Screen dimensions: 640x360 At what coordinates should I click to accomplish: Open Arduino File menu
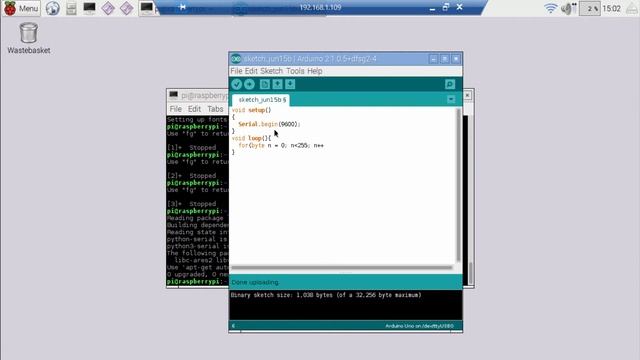point(236,71)
